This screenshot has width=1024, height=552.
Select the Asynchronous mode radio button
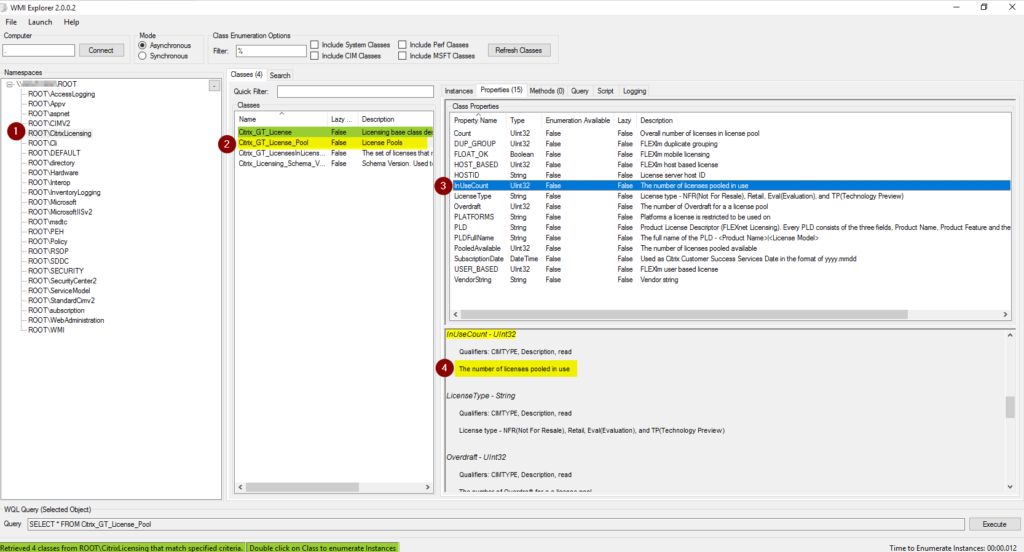(x=143, y=45)
